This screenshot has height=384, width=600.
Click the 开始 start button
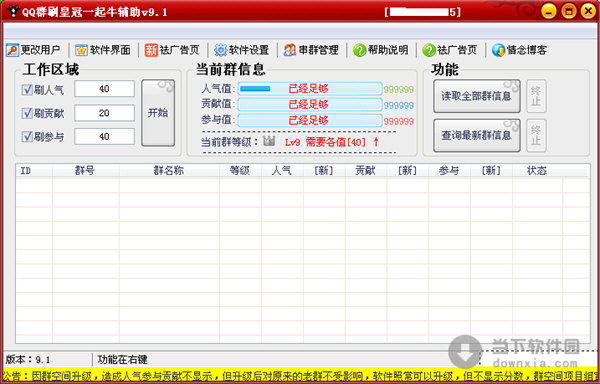coord(158,113)
